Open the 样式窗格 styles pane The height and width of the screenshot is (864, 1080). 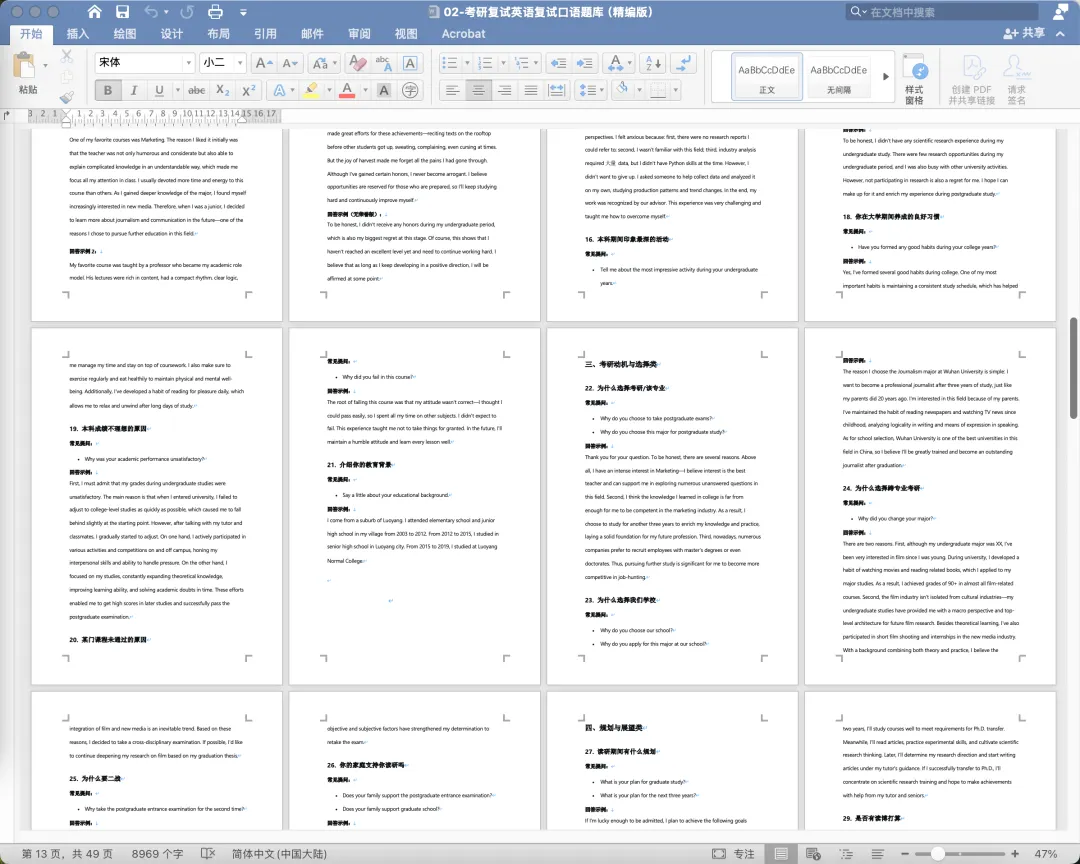pyautogui.click(x=915, y=80)
